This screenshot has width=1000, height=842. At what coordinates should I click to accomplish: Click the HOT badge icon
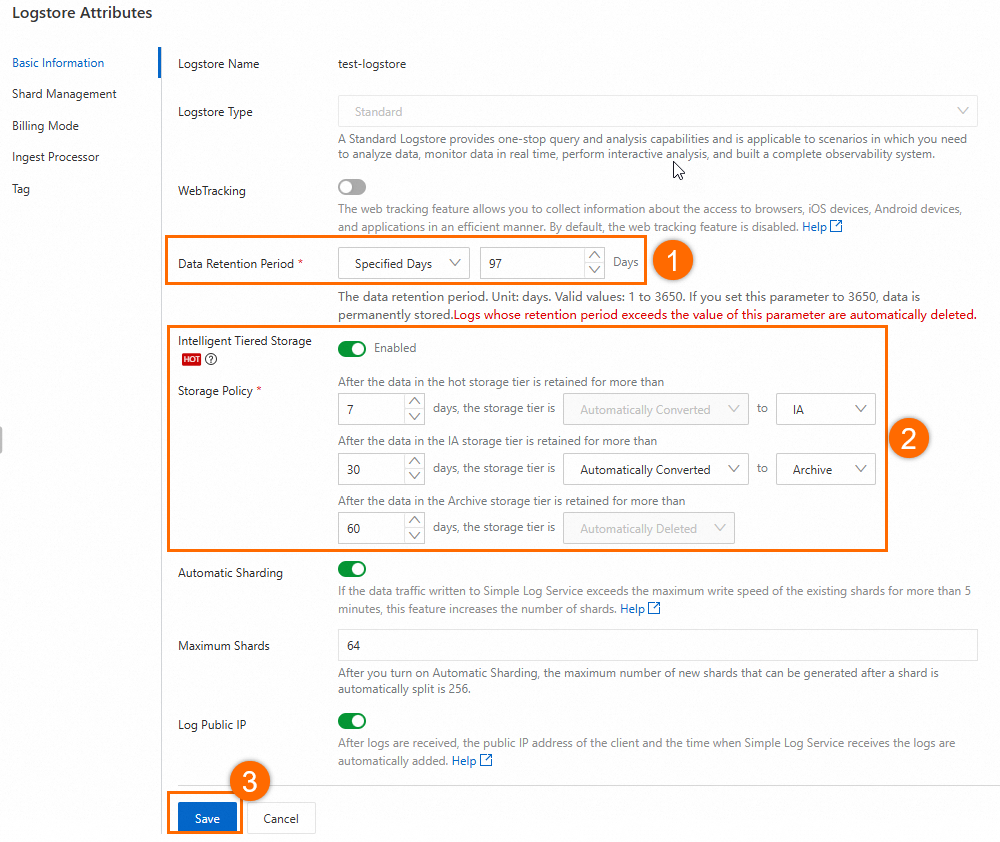point(191,359)
